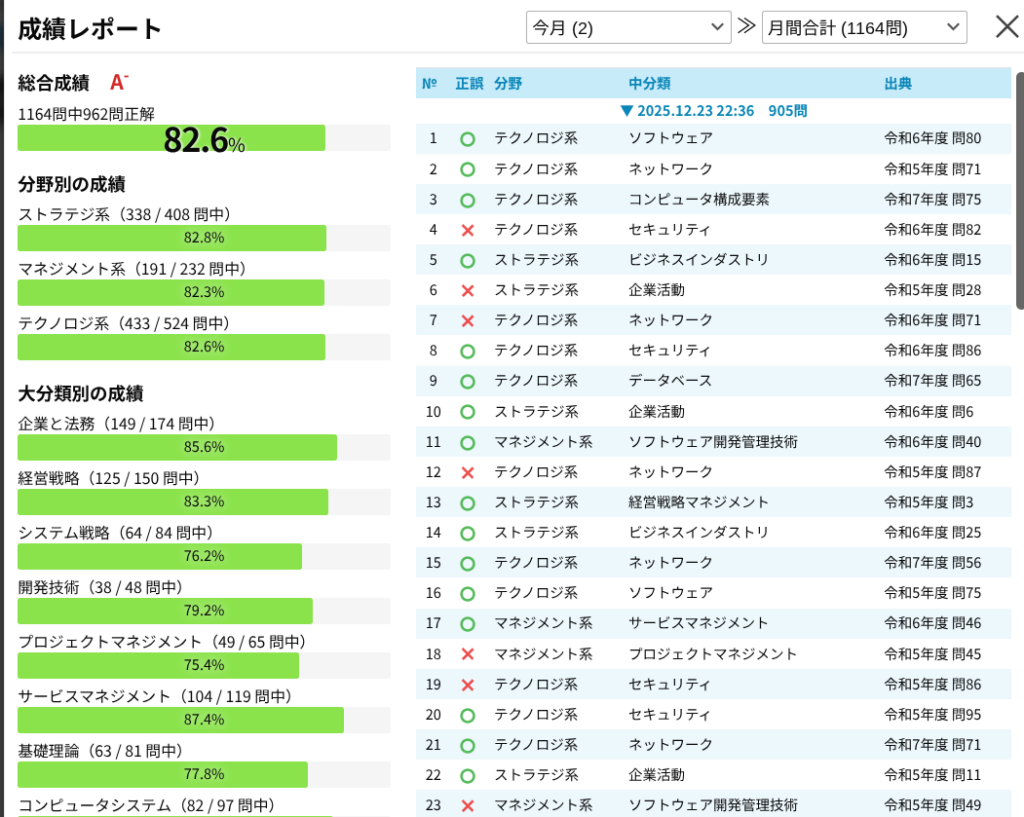Viewport: 1024px width, 817px height.
Task: Click the green circle icon in row 11
Action: click(x=467, y=442)
